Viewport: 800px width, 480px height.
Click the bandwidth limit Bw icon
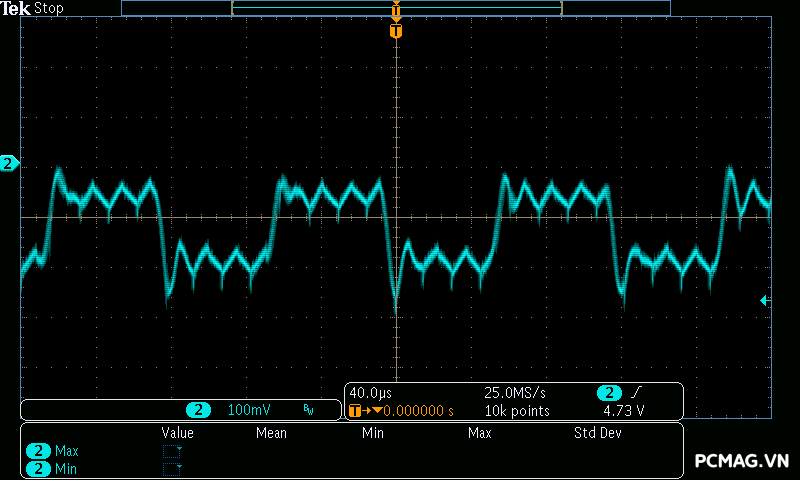pyautogui.click(x=308, y=410)
